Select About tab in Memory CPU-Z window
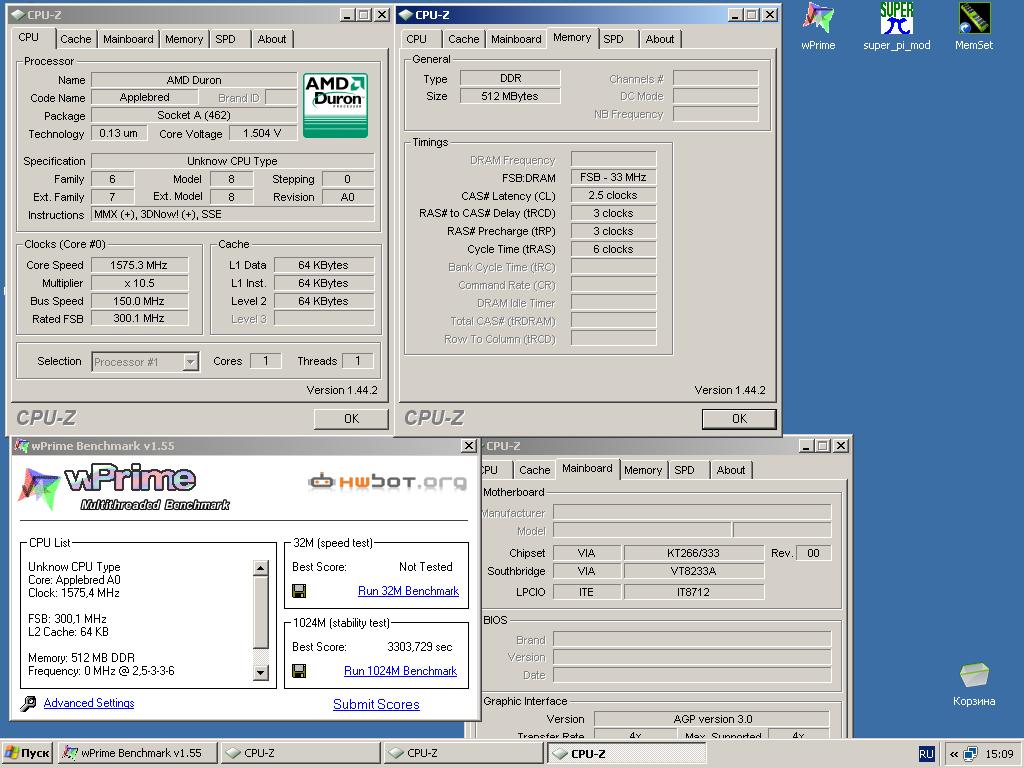Viewport: 1024px width, 768px height. coord(660,39)
